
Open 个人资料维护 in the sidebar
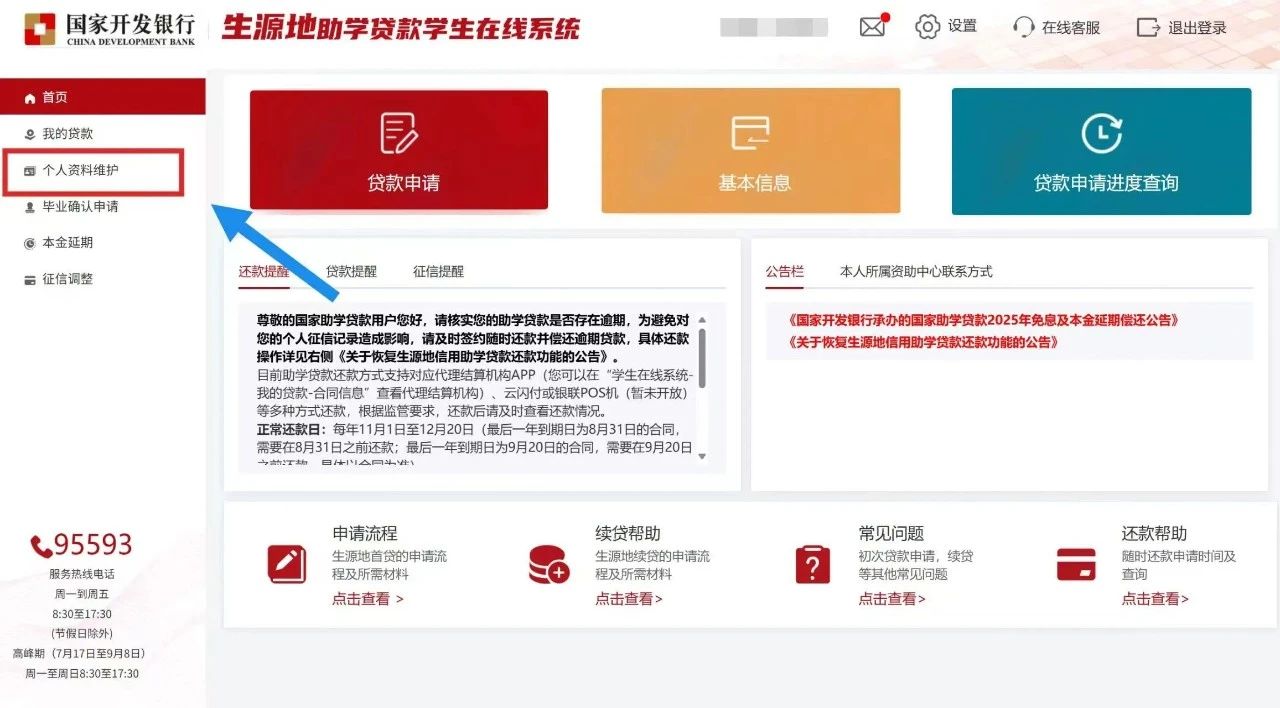coord(80,171)
